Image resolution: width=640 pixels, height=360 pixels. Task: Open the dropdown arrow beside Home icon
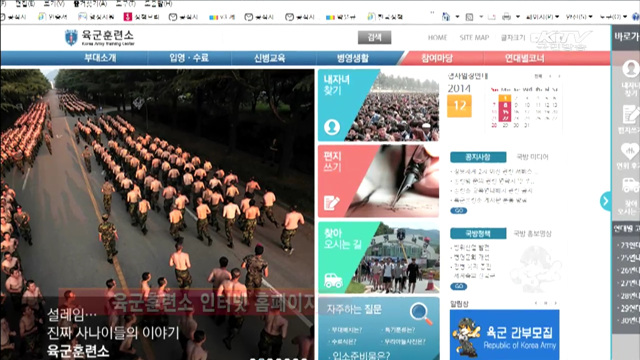pos(457,17)
